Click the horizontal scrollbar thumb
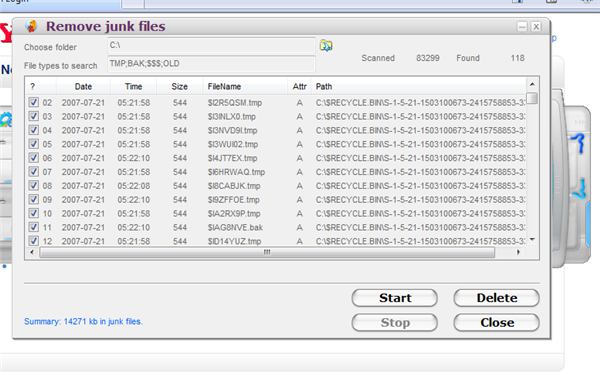Image resolution: width=600 pixels, height=372 pixels. 267,252
